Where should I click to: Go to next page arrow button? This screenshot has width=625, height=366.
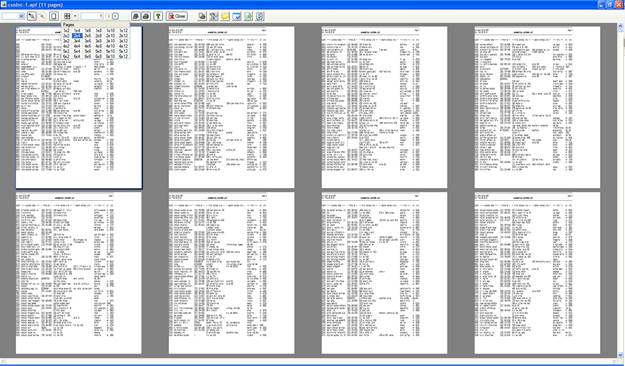pyautogui.click(x=115, y=16)
